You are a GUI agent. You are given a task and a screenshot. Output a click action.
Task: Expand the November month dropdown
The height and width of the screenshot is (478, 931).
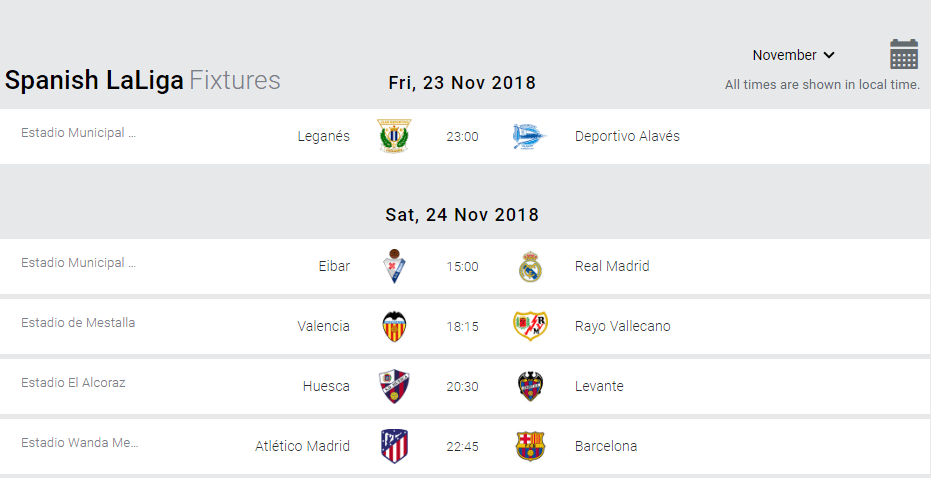(793, 55)
